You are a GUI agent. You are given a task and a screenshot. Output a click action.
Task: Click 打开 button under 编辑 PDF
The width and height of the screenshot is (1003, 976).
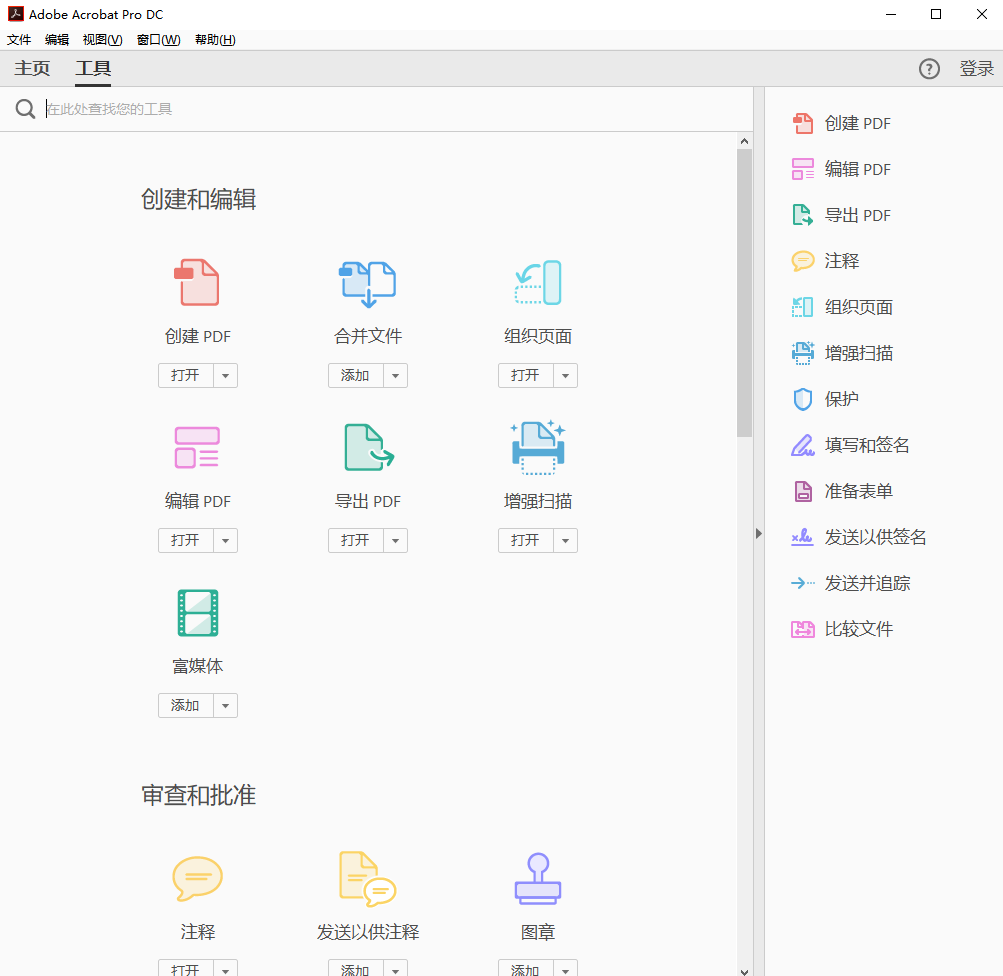(x=186, y=540)
